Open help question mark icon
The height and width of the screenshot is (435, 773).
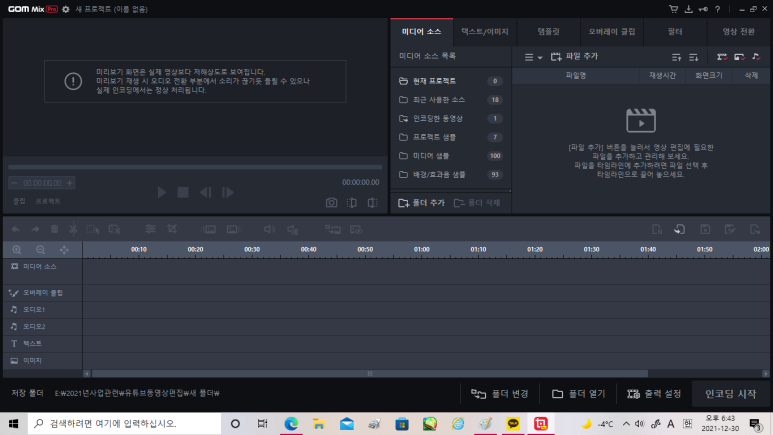tap(718, 9)
